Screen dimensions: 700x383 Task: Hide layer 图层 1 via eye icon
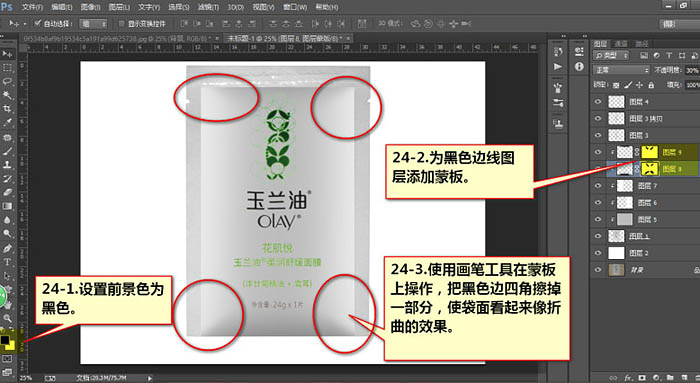598,236
